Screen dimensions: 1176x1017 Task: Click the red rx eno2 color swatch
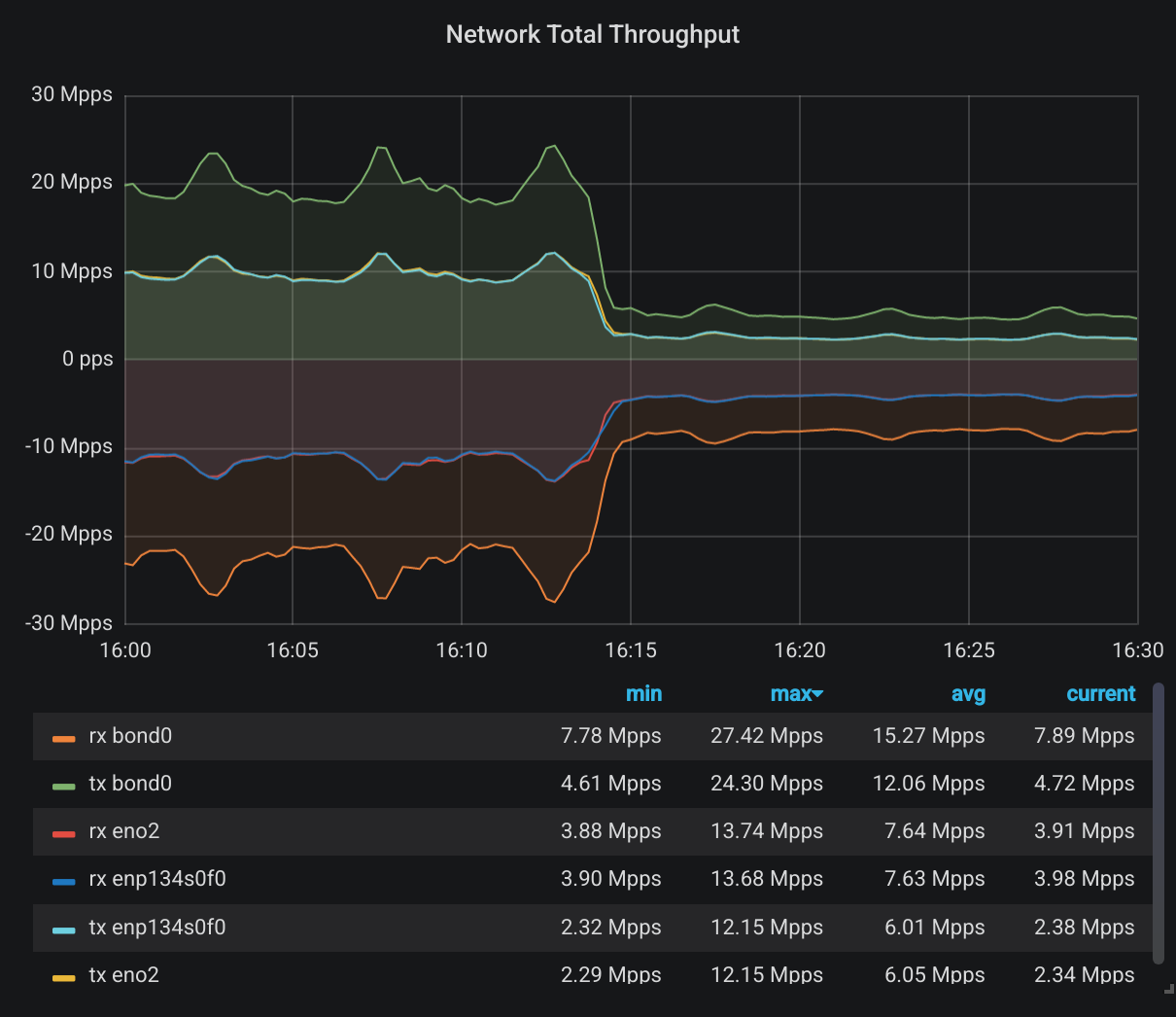[64, 833]
